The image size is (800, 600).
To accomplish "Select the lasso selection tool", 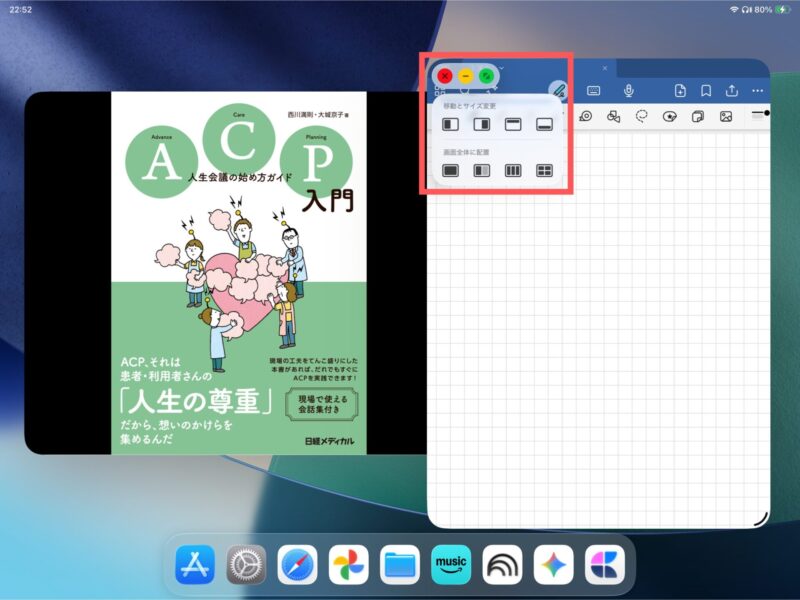I will (x=642, y=116).
